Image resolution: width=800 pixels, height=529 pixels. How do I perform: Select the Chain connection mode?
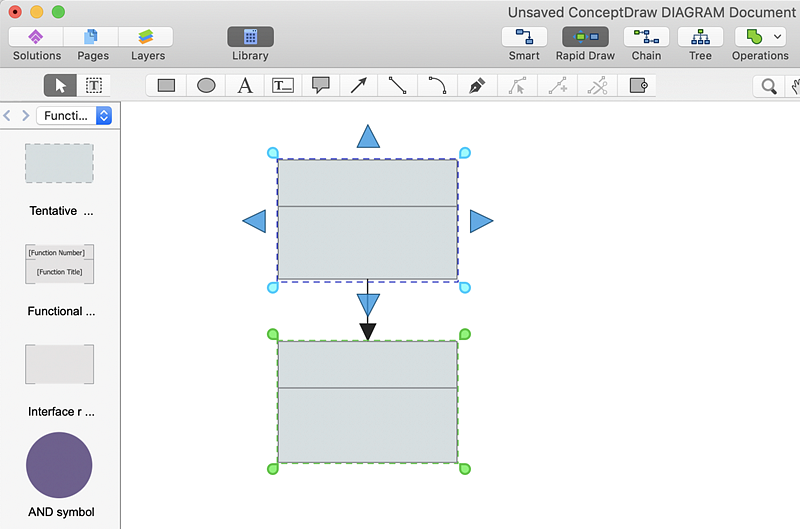(646, 37)
